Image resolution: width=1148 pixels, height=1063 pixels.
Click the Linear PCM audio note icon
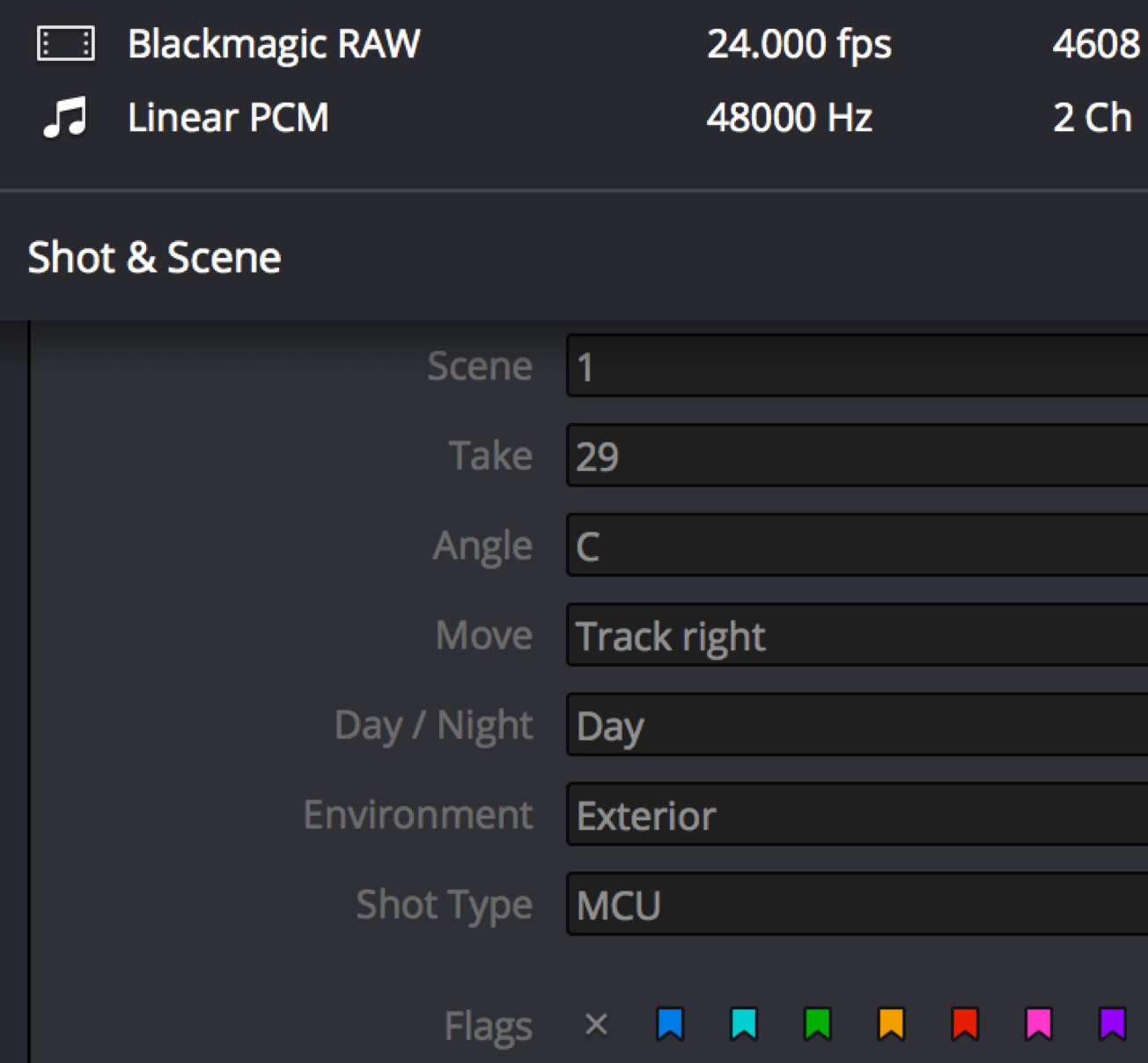coord(64,116)
